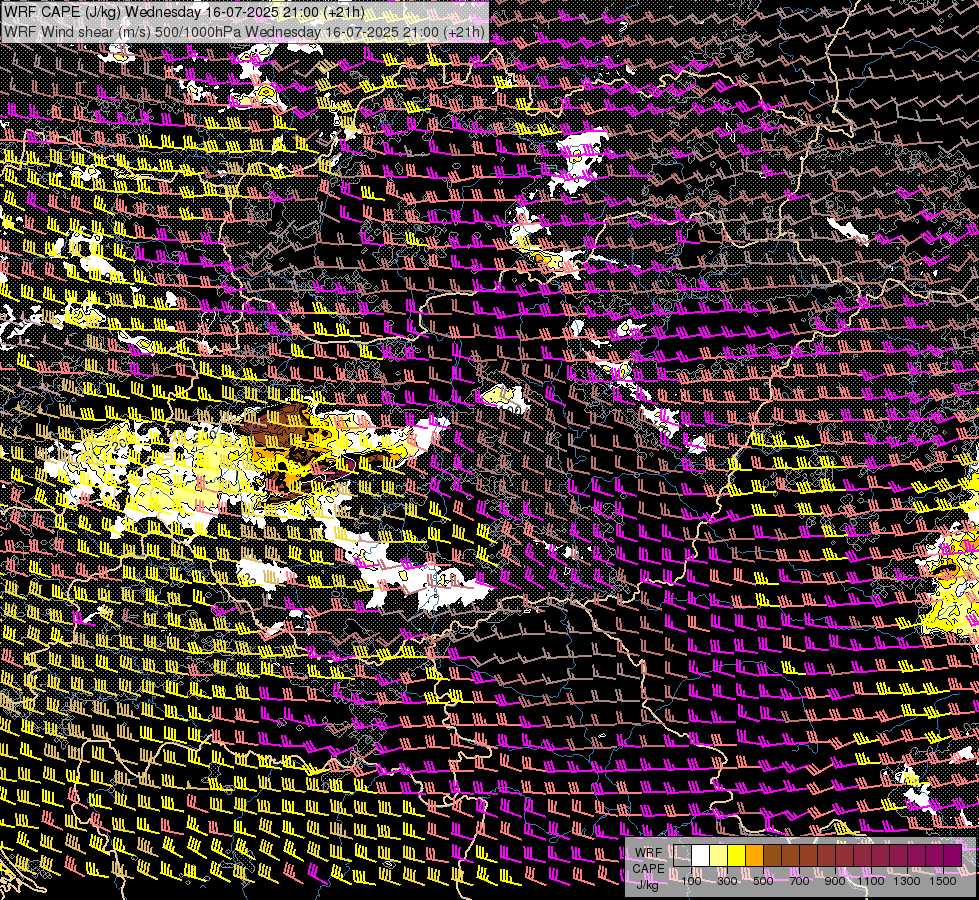The height and width of the screenshot is (900, 979).
Task: Select the white CAPE legend swatch
Action: click(701, 856)
